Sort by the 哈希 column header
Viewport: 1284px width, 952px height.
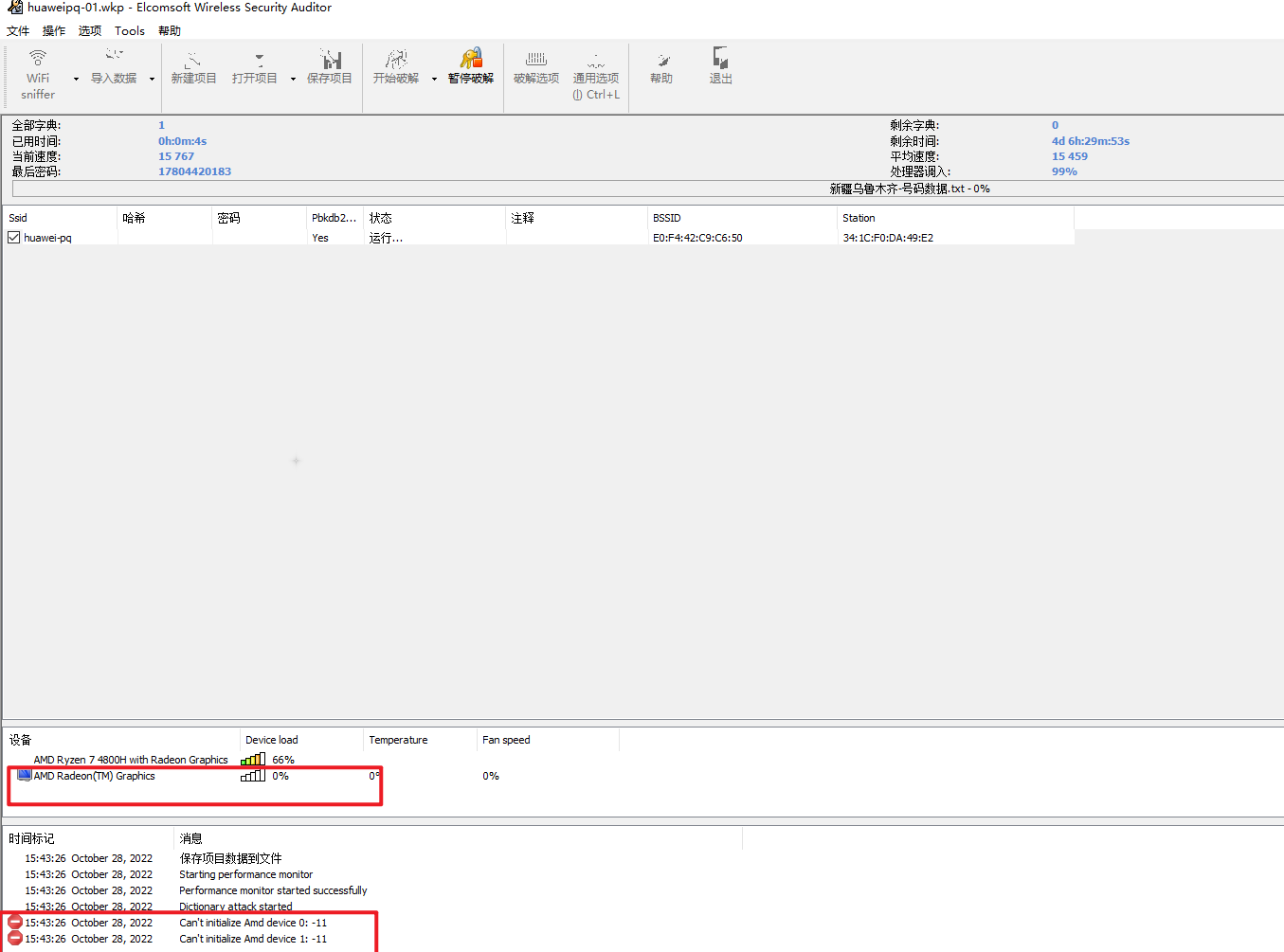click(165, 218)
